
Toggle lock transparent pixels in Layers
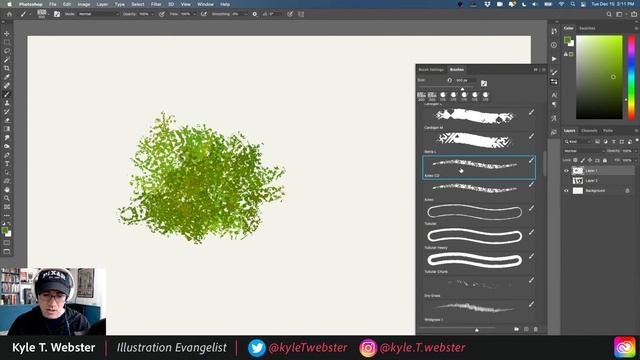pos(576,160)
